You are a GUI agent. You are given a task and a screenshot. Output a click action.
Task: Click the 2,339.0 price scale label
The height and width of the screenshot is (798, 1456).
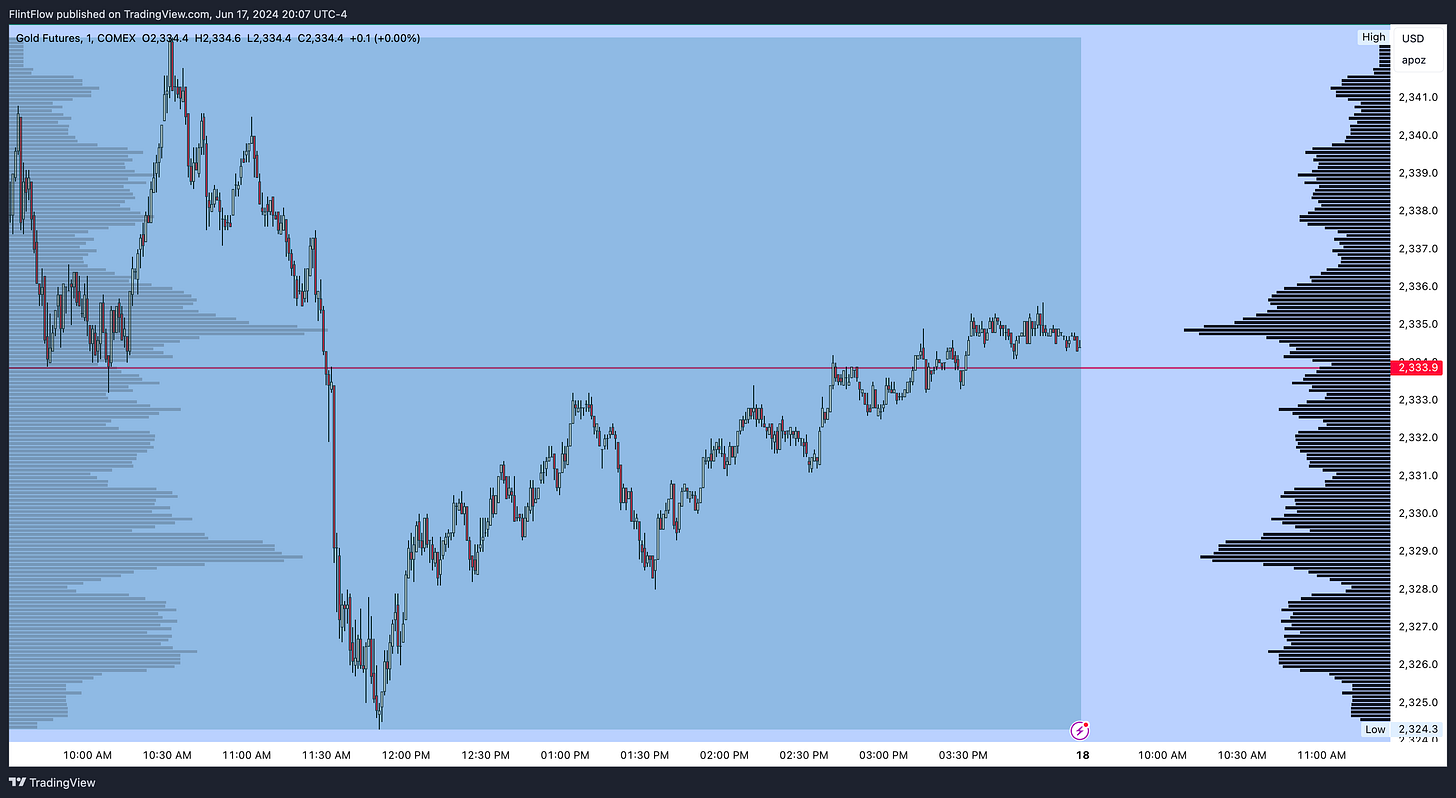(x=1418, y=173)
